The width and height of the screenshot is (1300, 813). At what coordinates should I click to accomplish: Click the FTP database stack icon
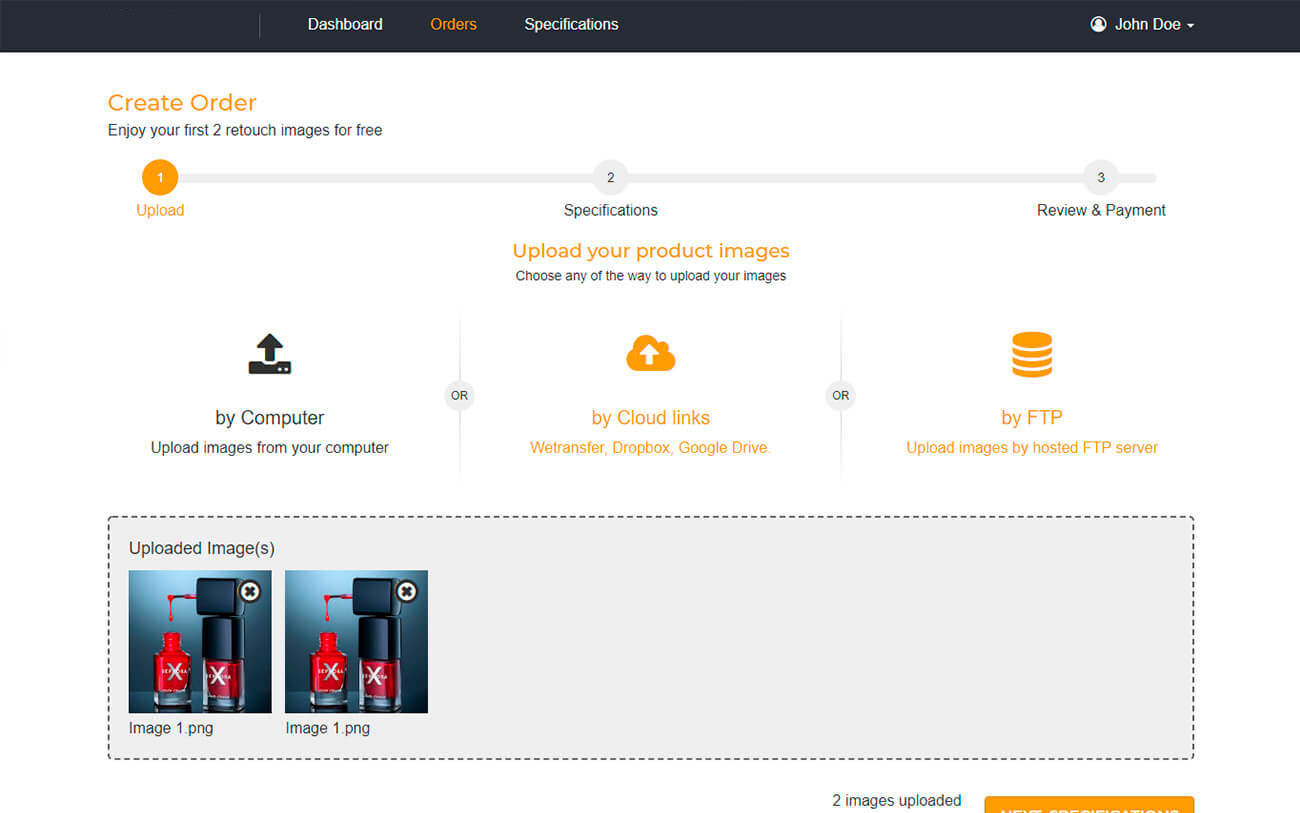[1032, 354]
